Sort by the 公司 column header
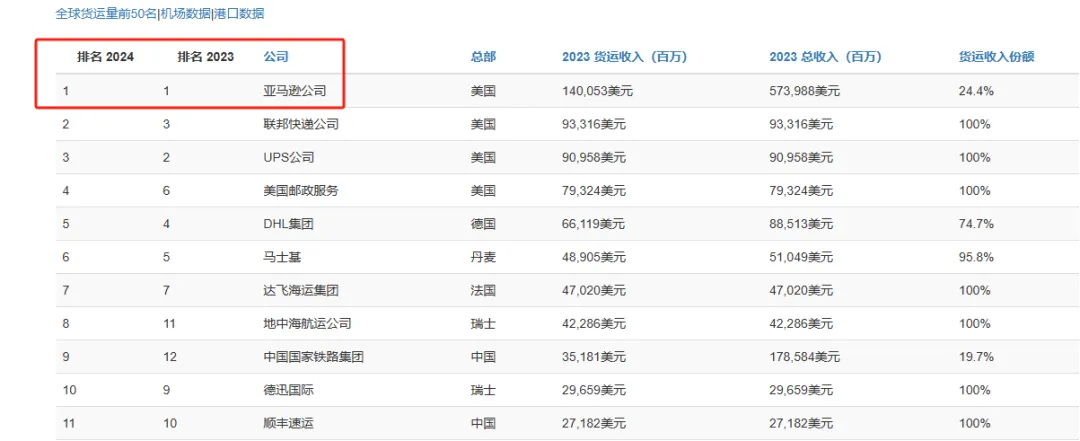The width and height of the screenshot is (1080, 441). 276,57
